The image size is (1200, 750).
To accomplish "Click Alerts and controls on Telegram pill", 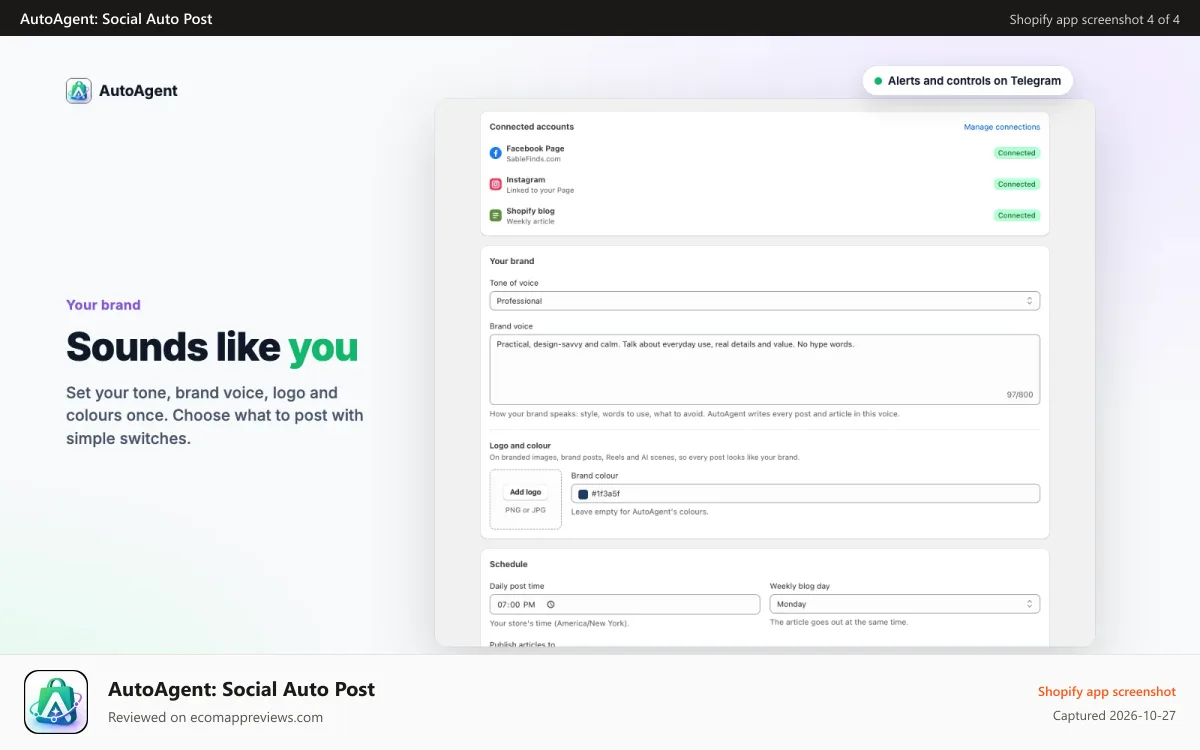I will click(968, 81).
